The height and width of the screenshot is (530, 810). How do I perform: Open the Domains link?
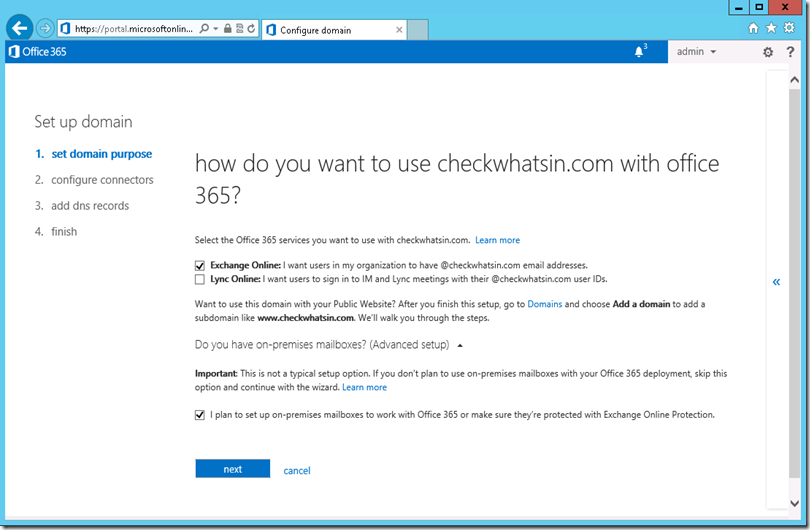(544, 304)
